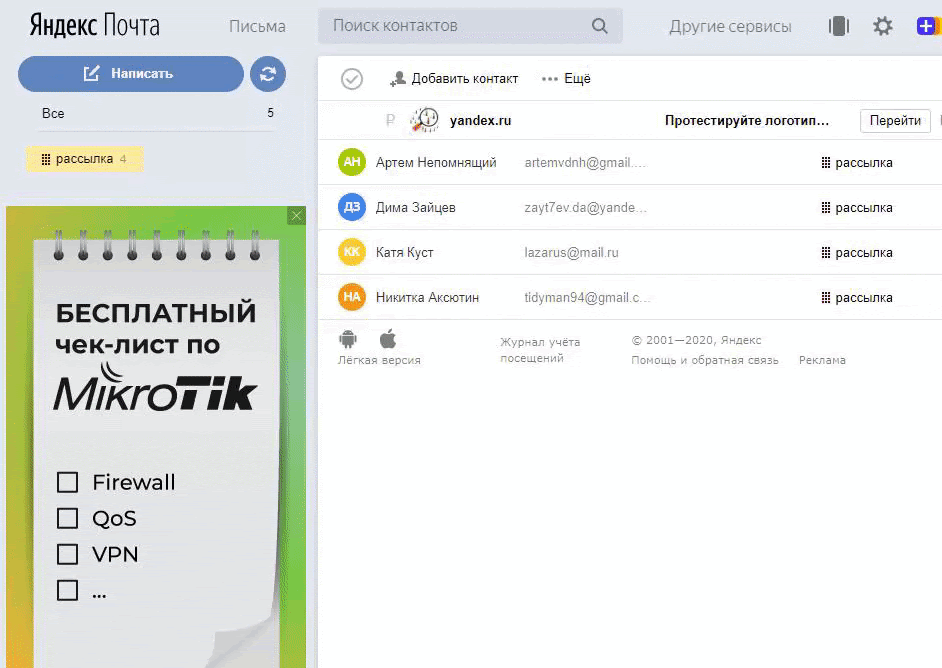The height and width of the screenshot is (668, 942).
Task: Click Добавить контакт button
Action: pos(454,79)
